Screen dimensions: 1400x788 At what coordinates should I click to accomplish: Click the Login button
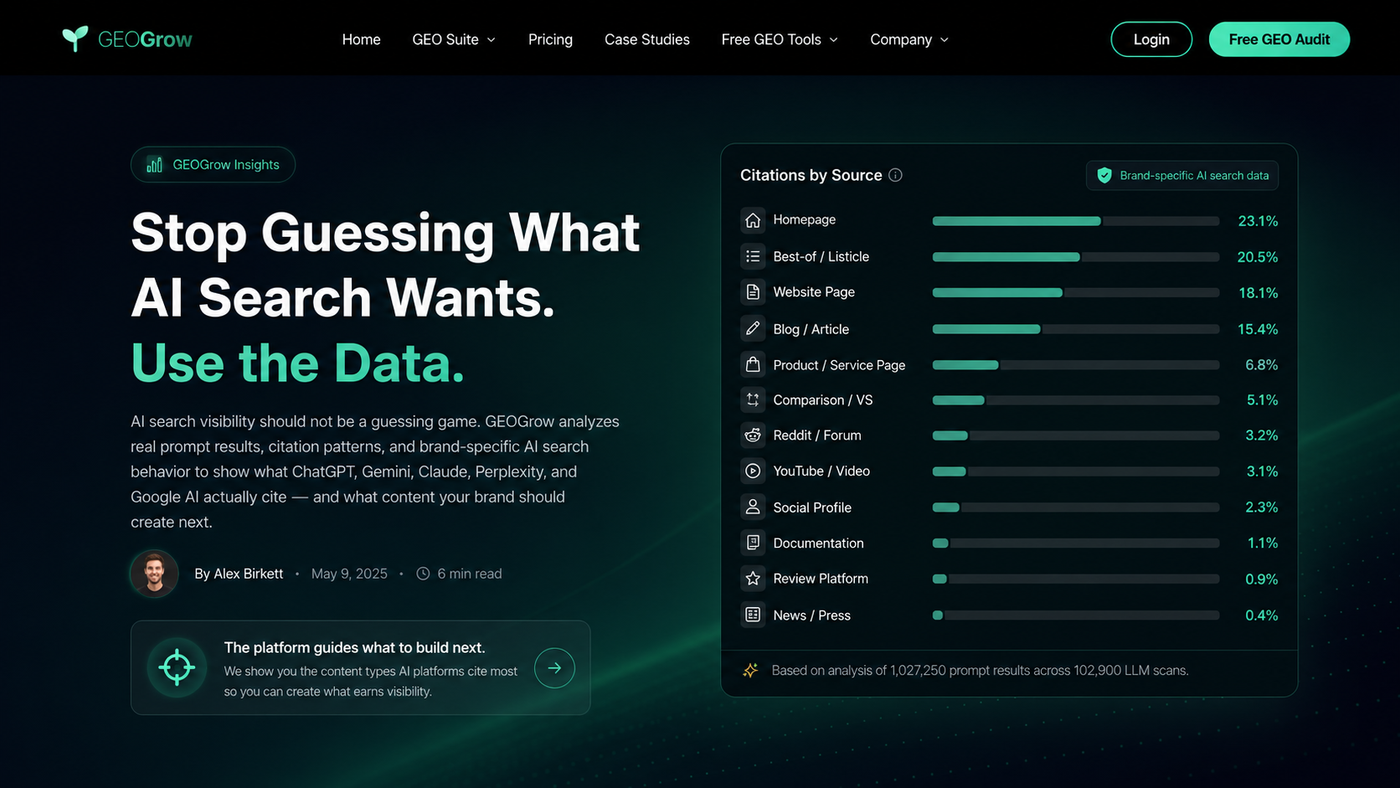1152,39
